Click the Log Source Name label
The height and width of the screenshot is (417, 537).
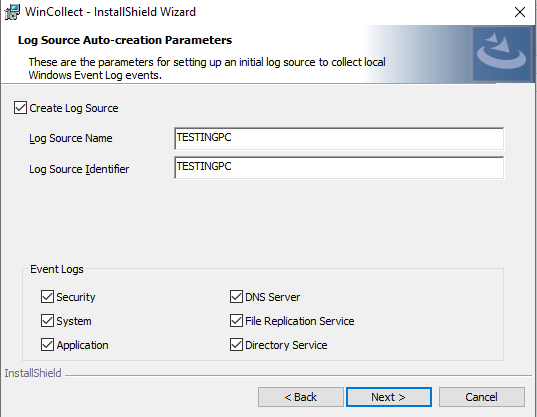[71, 138]
